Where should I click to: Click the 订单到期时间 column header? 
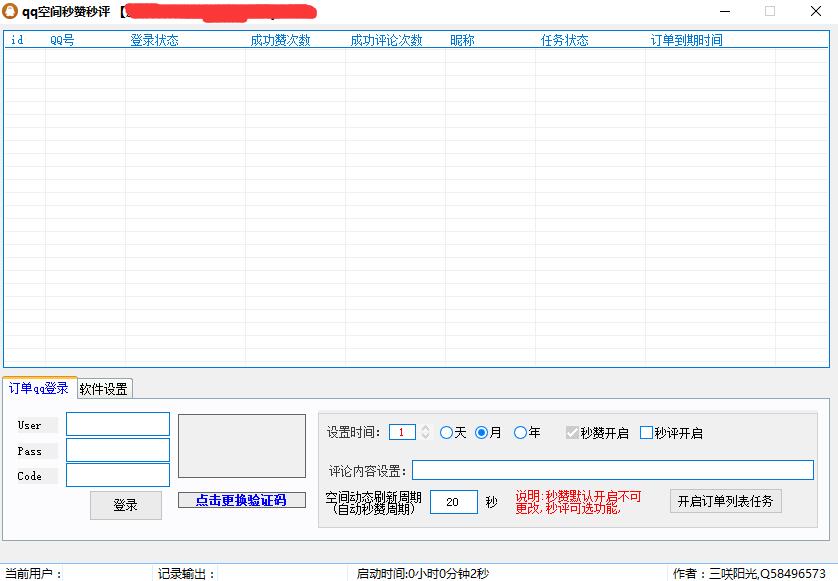tap(686, 41)
